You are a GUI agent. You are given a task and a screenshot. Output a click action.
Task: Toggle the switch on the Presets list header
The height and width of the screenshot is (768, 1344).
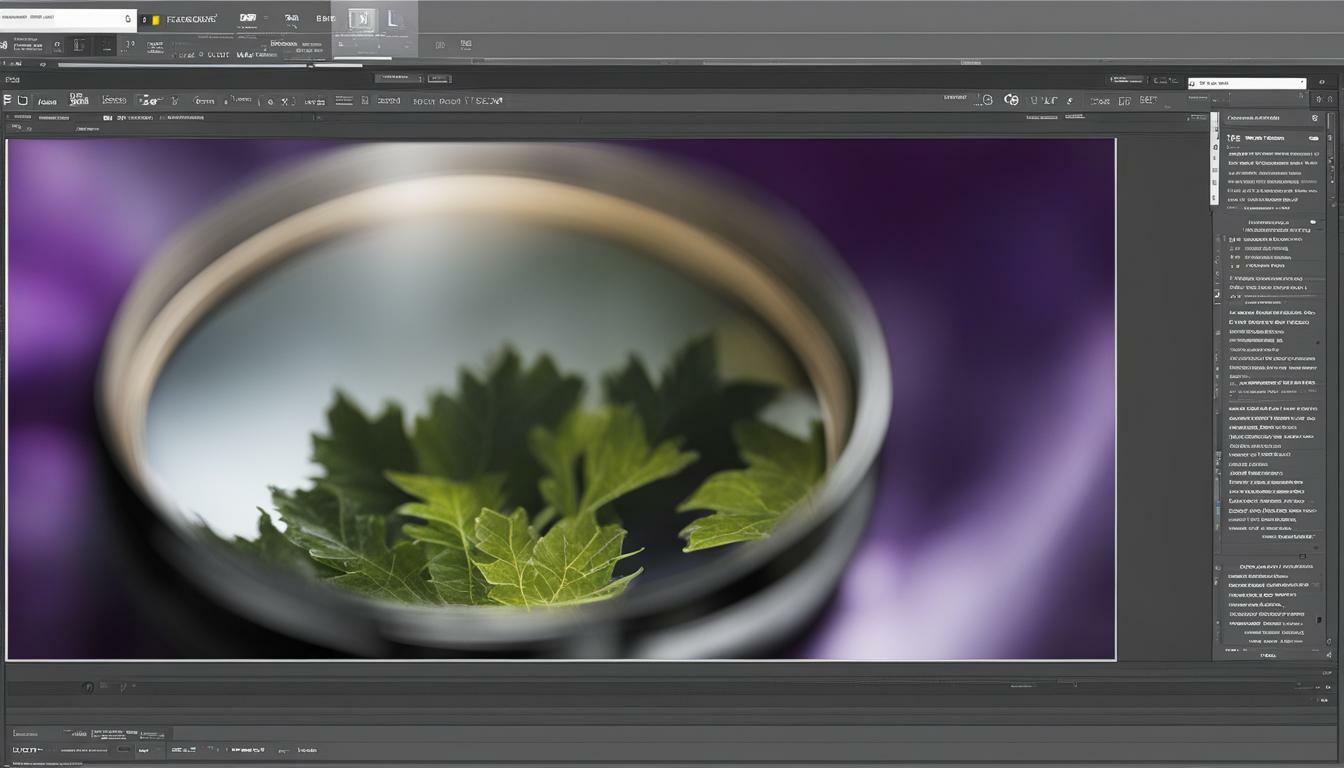1312,138
